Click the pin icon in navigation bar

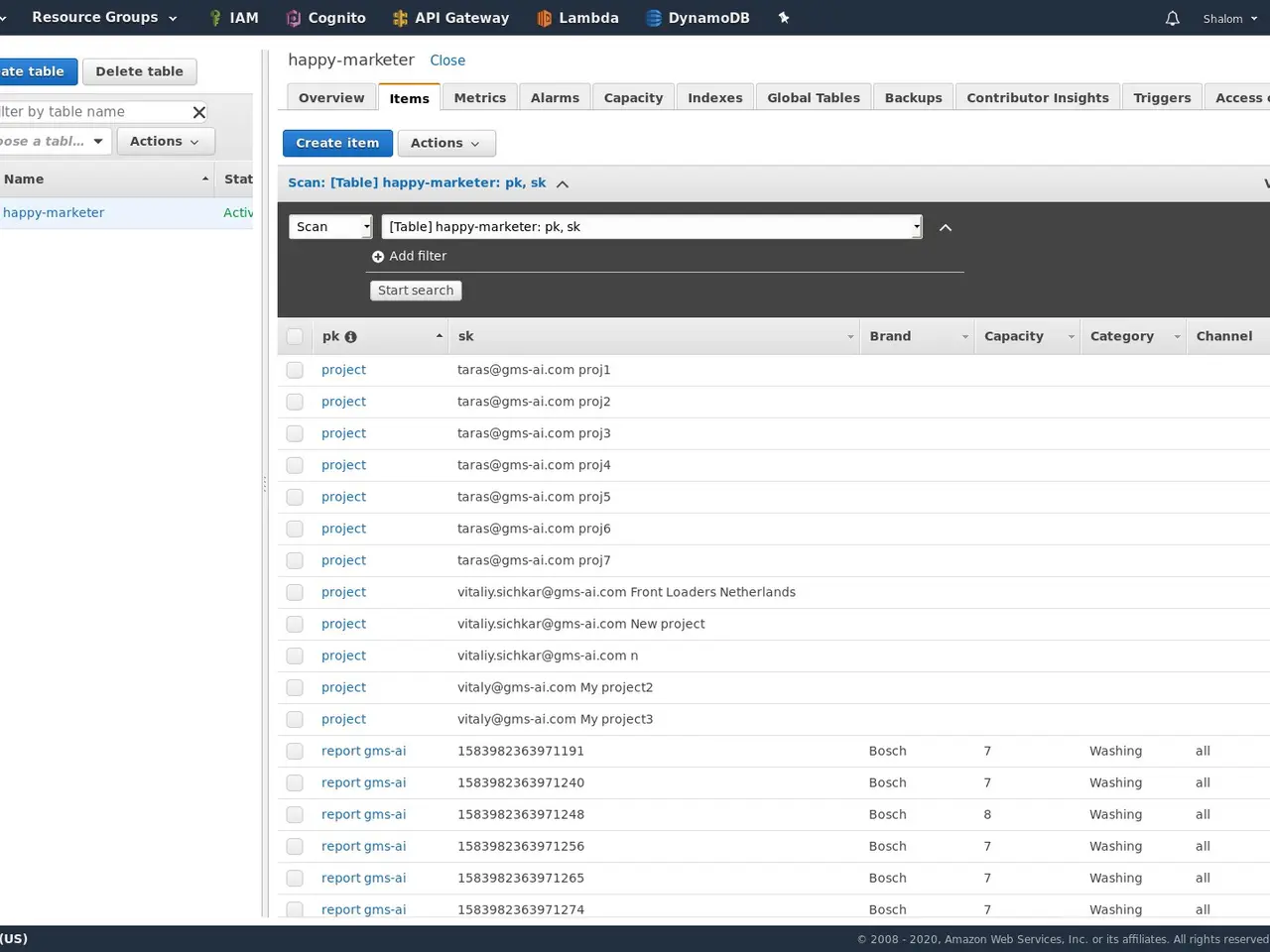point(784,18)
